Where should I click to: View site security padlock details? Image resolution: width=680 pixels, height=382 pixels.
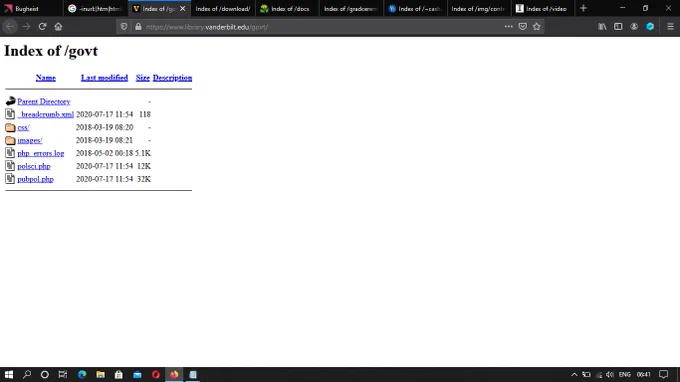138,27
